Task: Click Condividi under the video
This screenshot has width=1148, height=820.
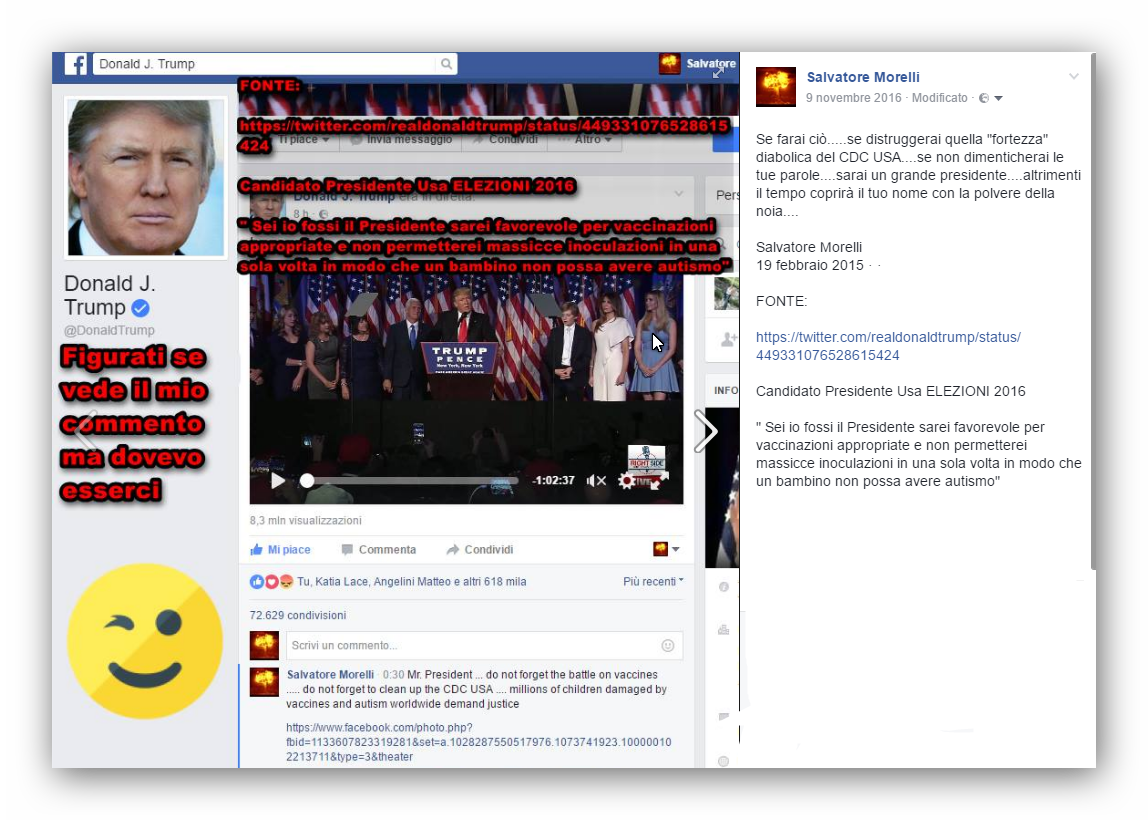Action: coord(480,549)
